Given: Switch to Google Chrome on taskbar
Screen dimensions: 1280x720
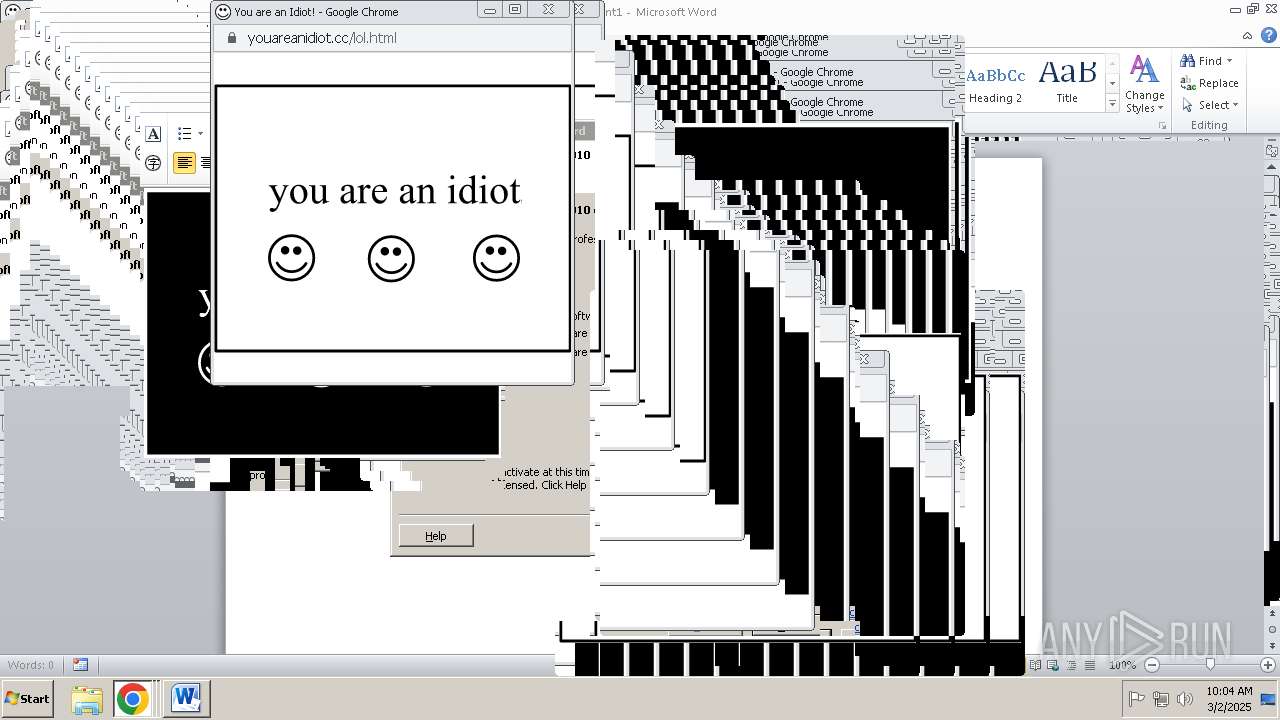Looking at the screenshot, I should tap(132, 699).
